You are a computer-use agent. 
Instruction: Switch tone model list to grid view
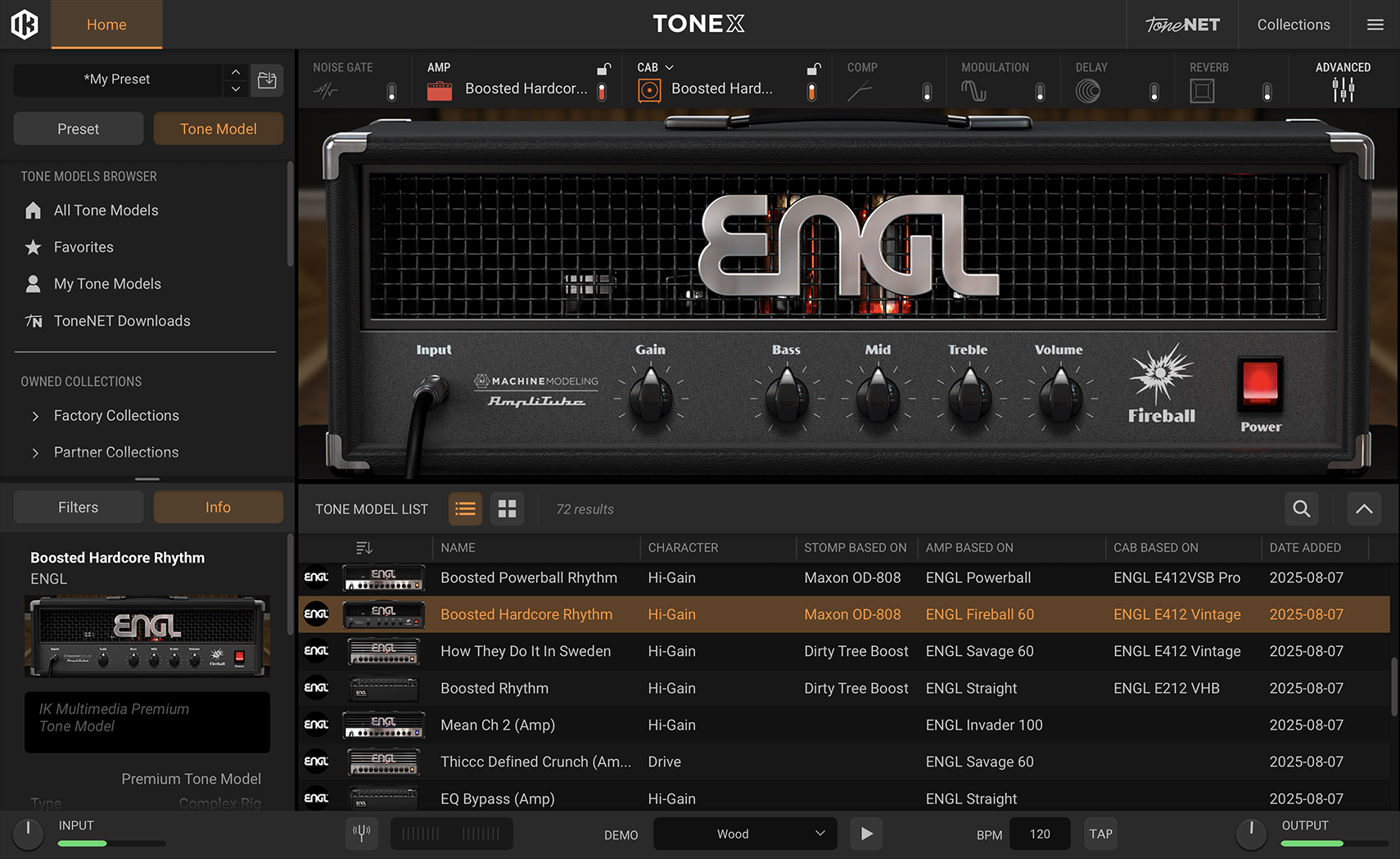[507, 509]
